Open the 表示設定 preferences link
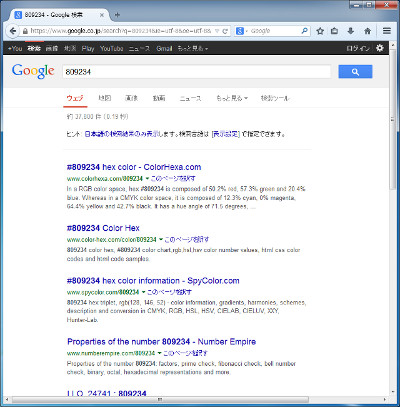This screenshot has height=407, width=400. coord(226,134)
